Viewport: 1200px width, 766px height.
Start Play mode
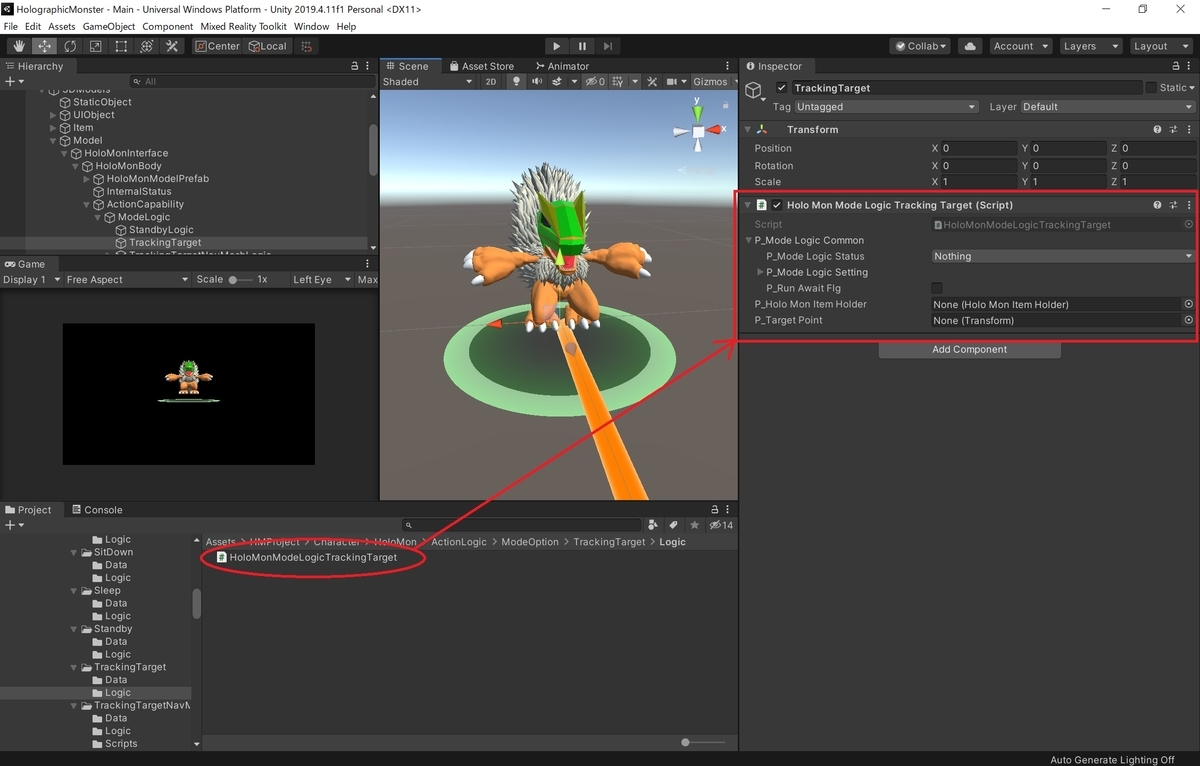point(557,46)
